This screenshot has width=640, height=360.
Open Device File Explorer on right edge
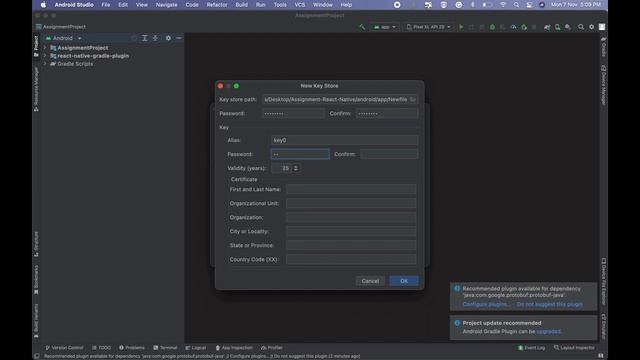(x=604, y=281)
